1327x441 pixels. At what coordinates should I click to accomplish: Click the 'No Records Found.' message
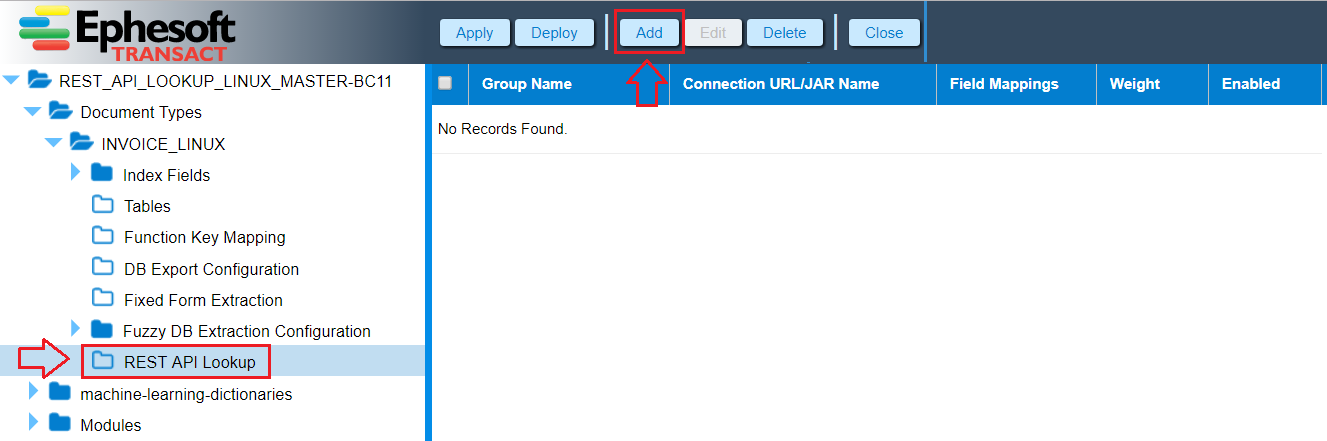[503, 130]
